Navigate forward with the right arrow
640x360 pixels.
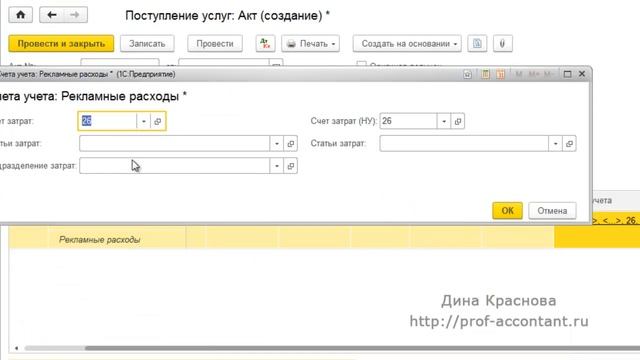75,16
